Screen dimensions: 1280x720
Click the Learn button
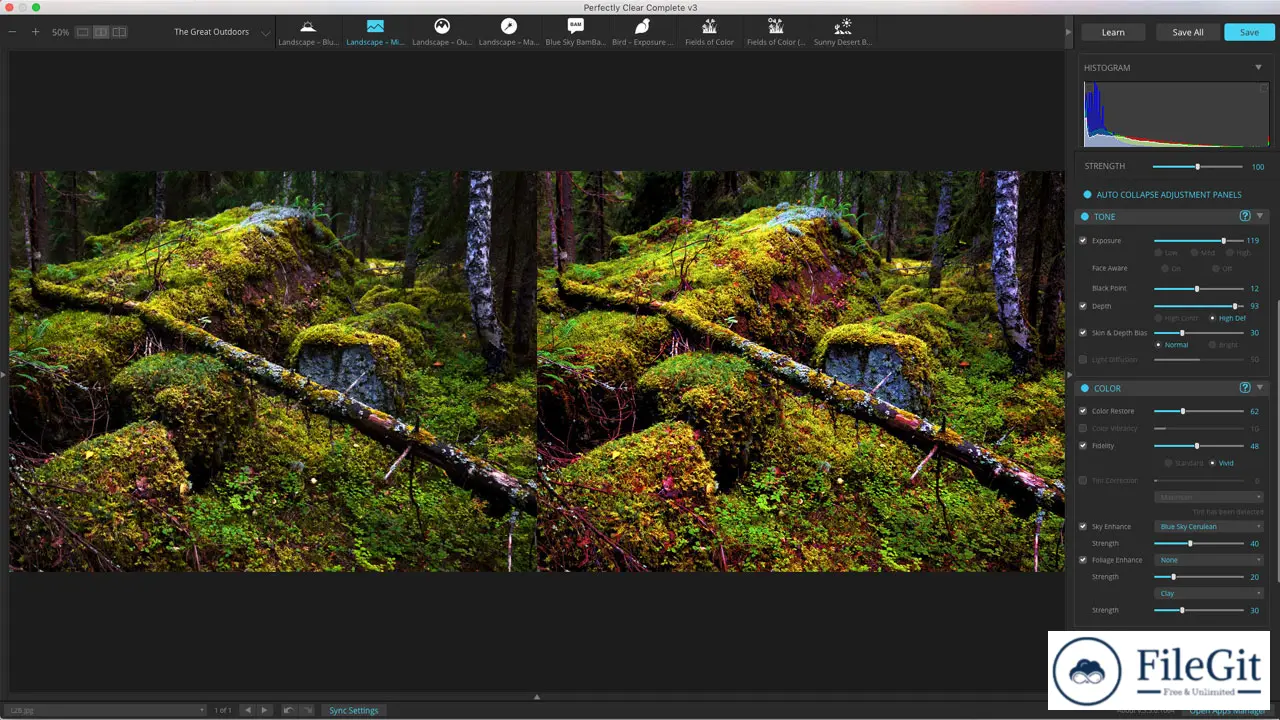(x=1113, y=32)
